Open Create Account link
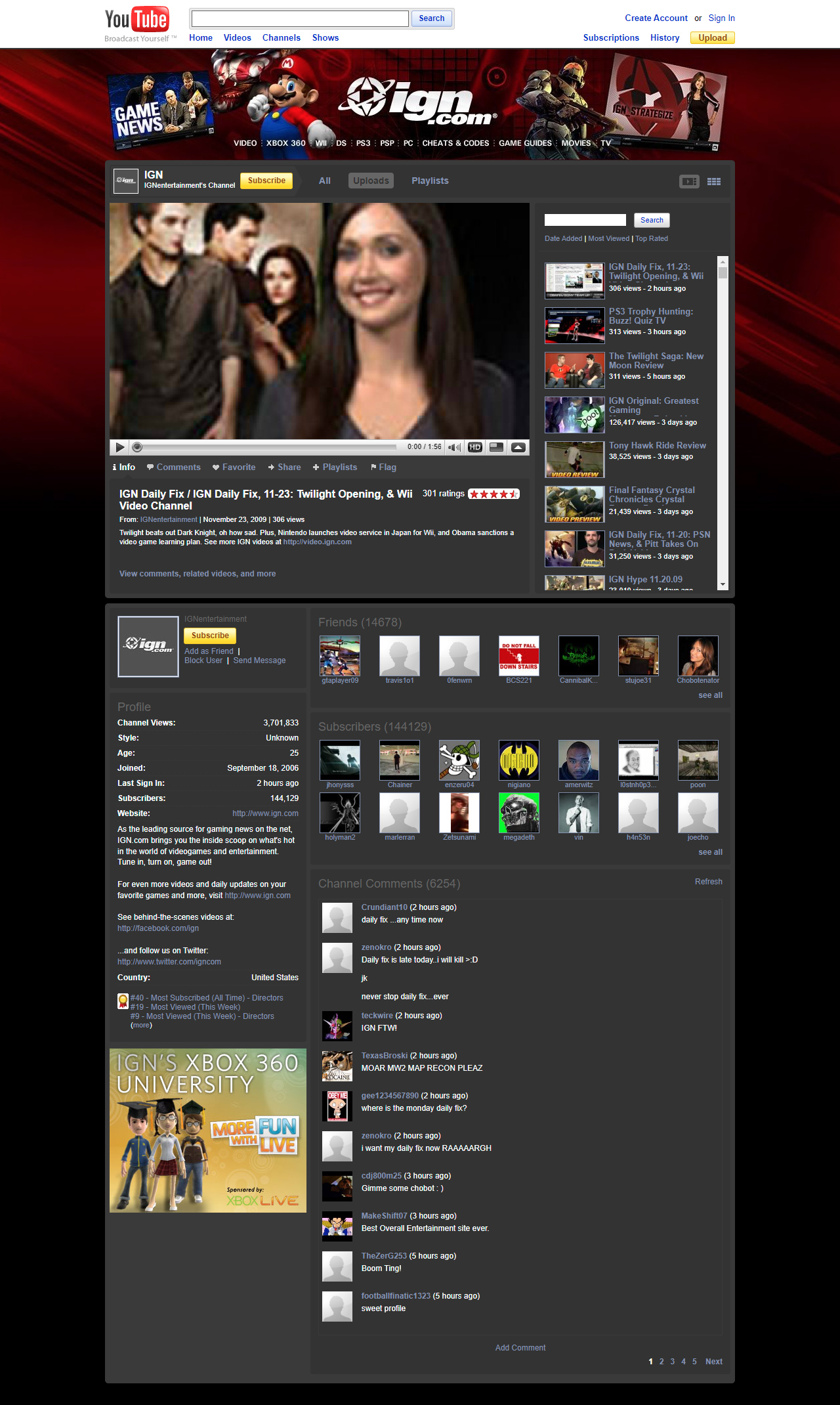 click(656, 18)
